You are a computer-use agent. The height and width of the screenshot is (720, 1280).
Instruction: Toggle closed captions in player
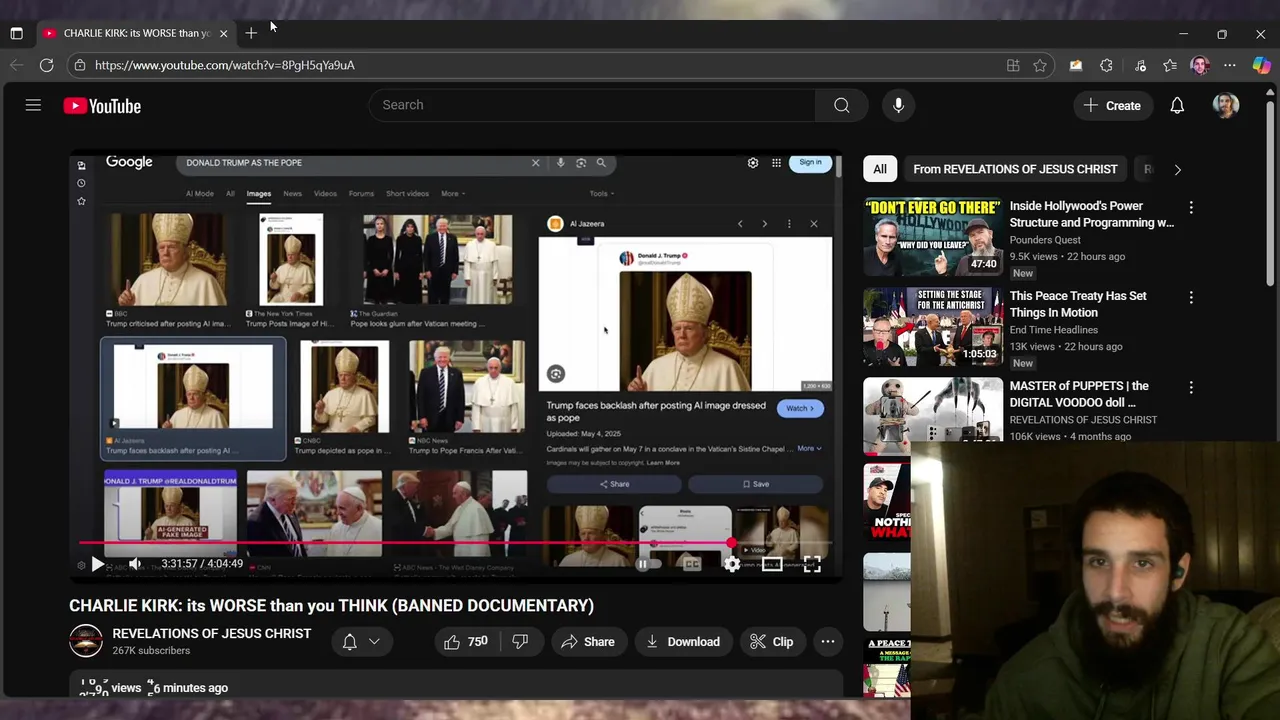(x=691, y=564)
